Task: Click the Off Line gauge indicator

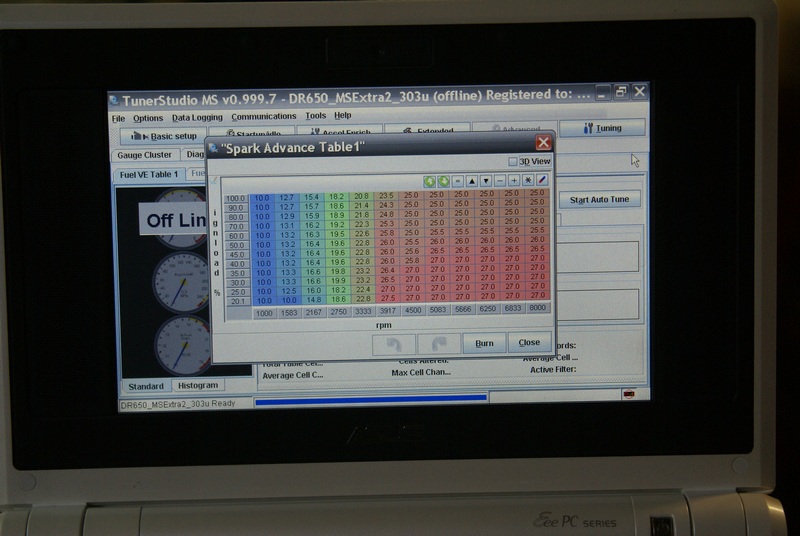Action: [x=173, y=220]
